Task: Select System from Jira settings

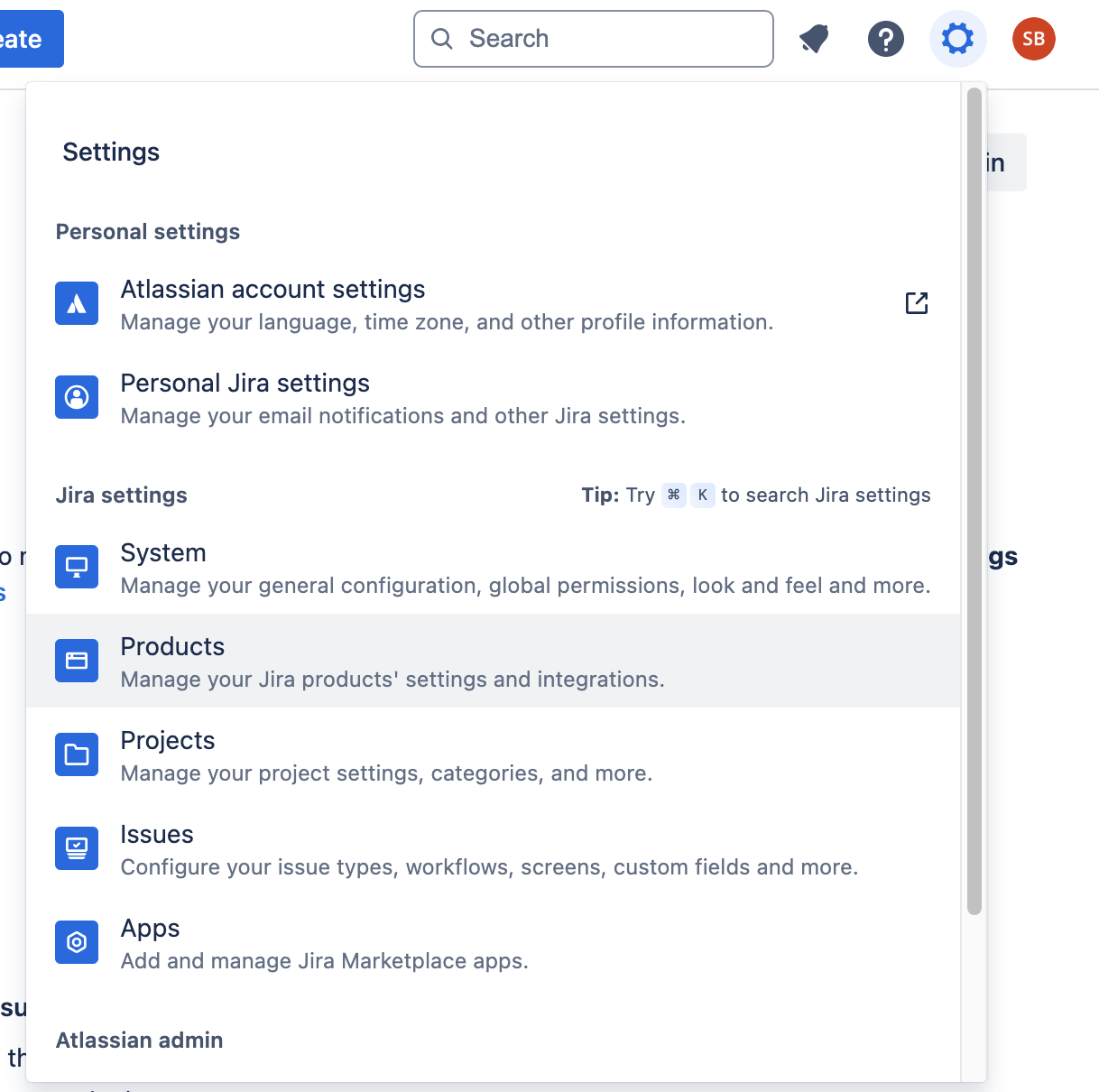Action: 163,553
